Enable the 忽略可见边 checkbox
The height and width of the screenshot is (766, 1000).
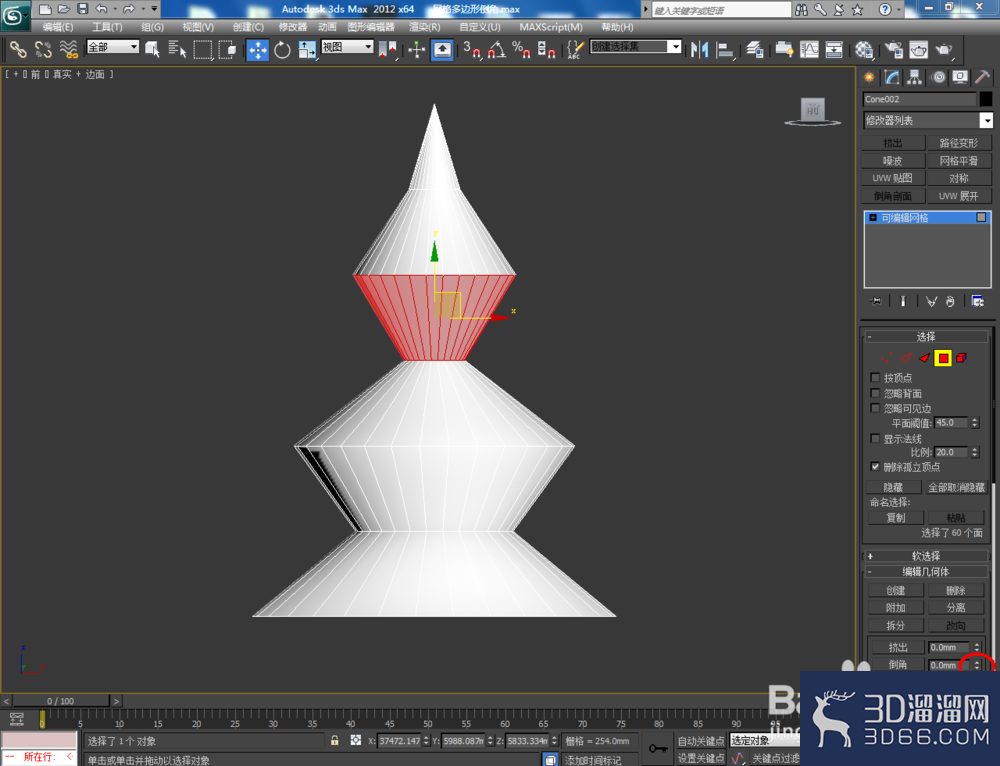click(875, 408)
